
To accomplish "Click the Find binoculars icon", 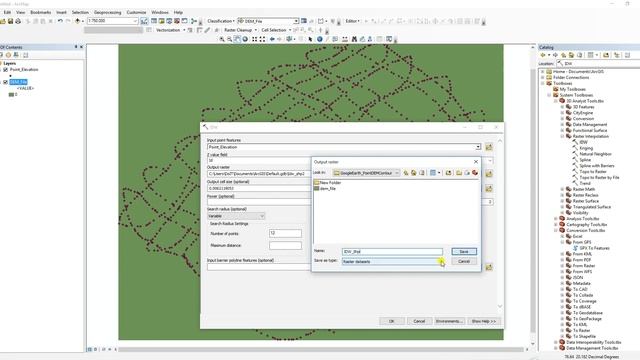I will [x=354, y=39].
